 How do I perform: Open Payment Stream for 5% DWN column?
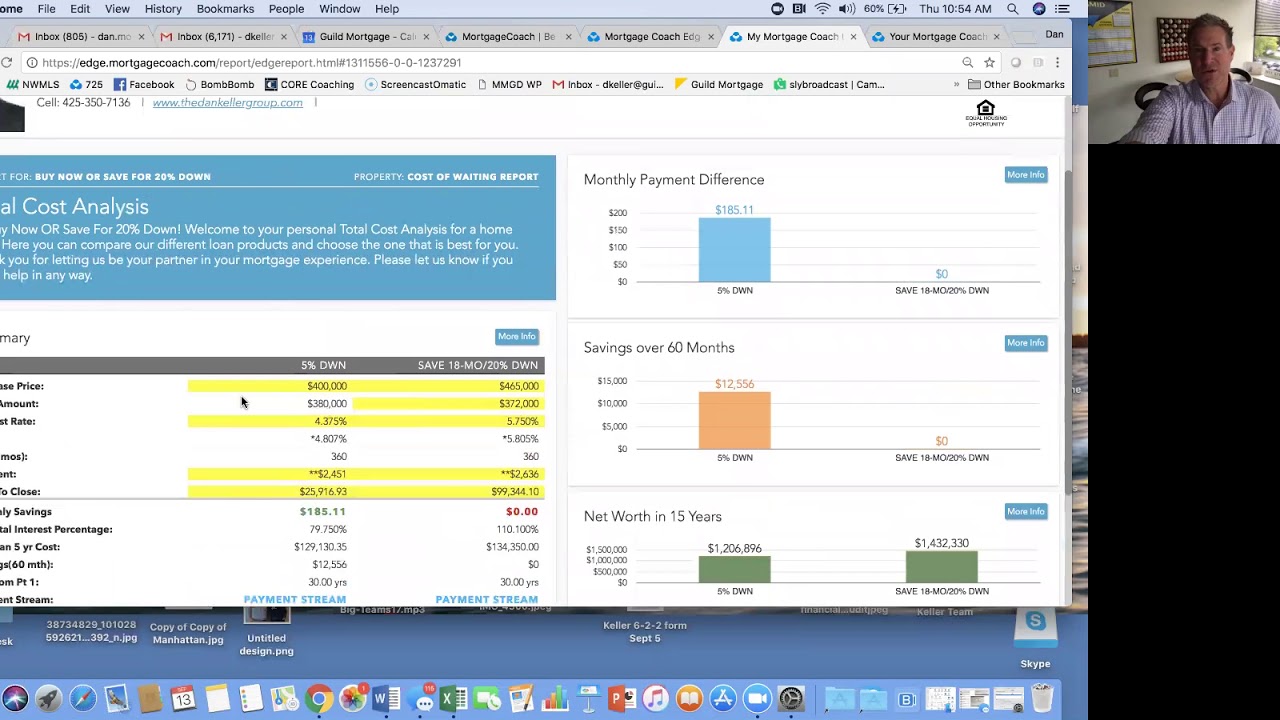295,599
